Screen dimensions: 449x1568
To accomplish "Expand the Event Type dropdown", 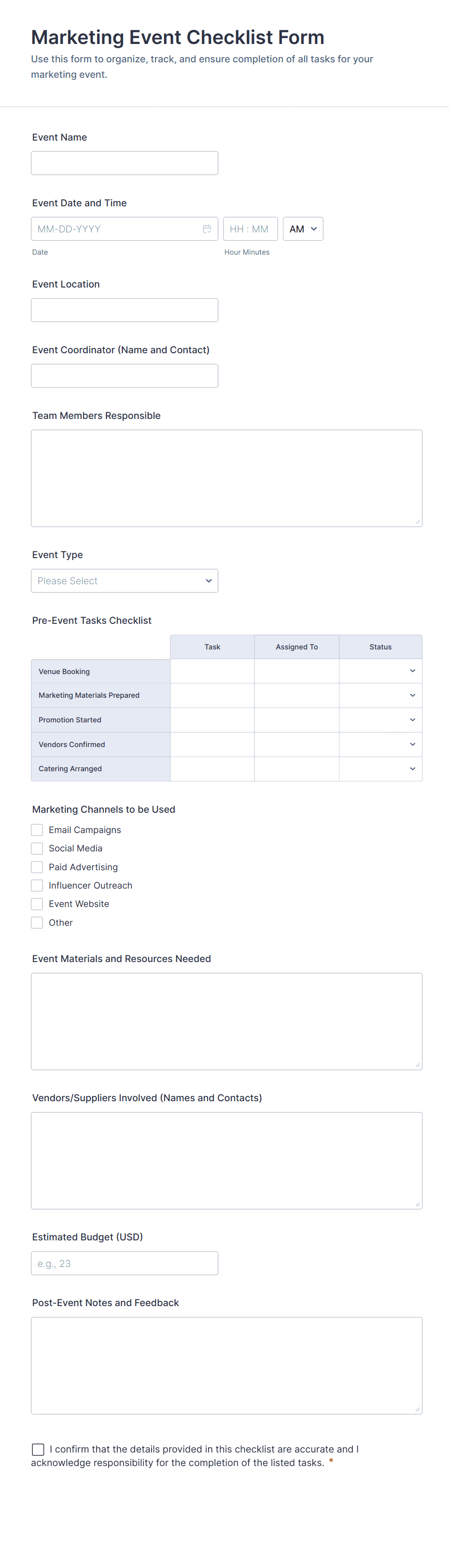I will tap(124, 581).
